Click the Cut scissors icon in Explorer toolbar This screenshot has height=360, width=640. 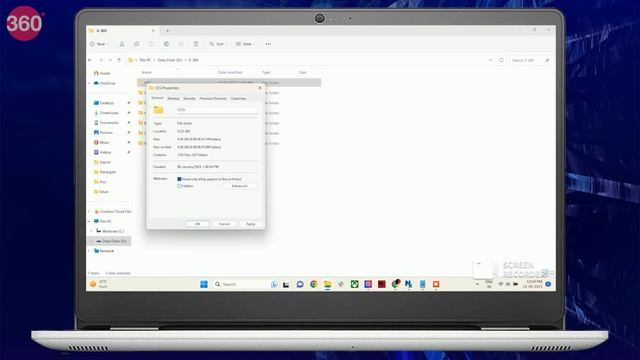[122, 44]
